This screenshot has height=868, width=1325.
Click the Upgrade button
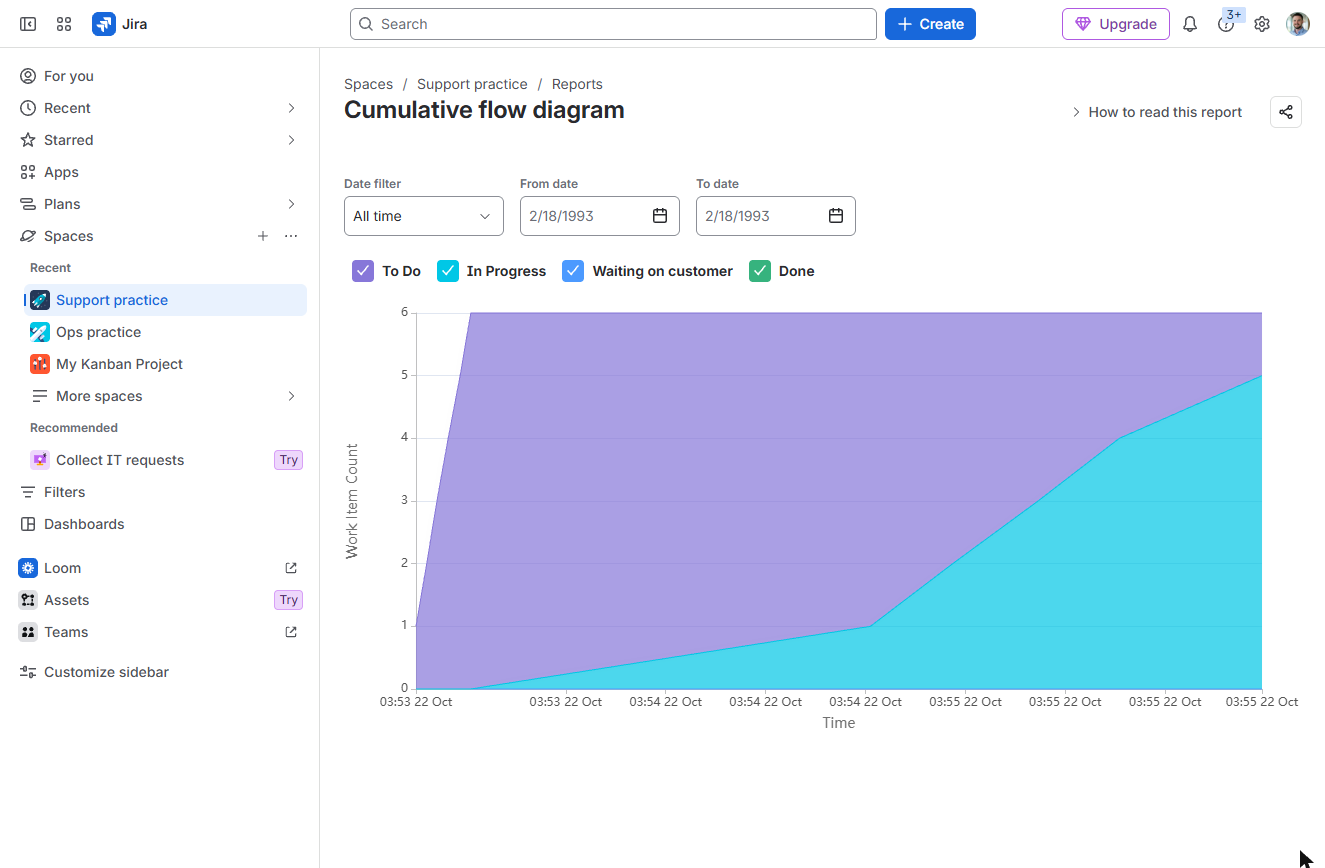1116,24
